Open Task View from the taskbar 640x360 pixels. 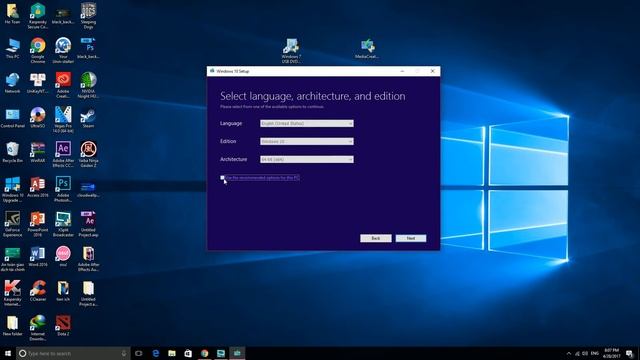139,353
